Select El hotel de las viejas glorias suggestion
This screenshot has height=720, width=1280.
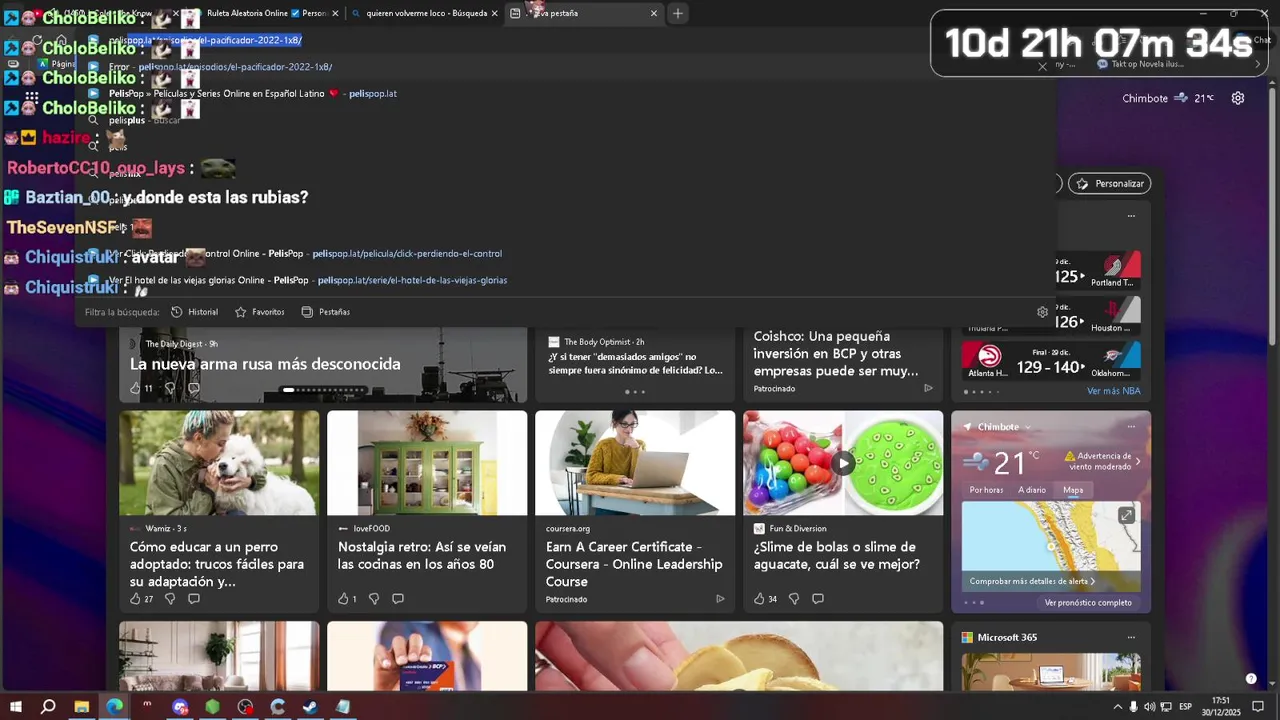pos(565,280)
